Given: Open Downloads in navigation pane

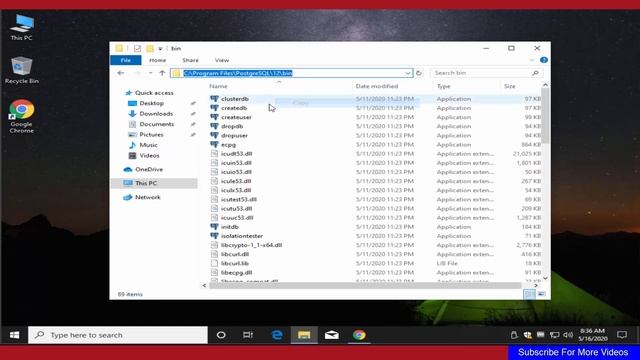Looking at the screenshot, I should click(x=156, y=114).
